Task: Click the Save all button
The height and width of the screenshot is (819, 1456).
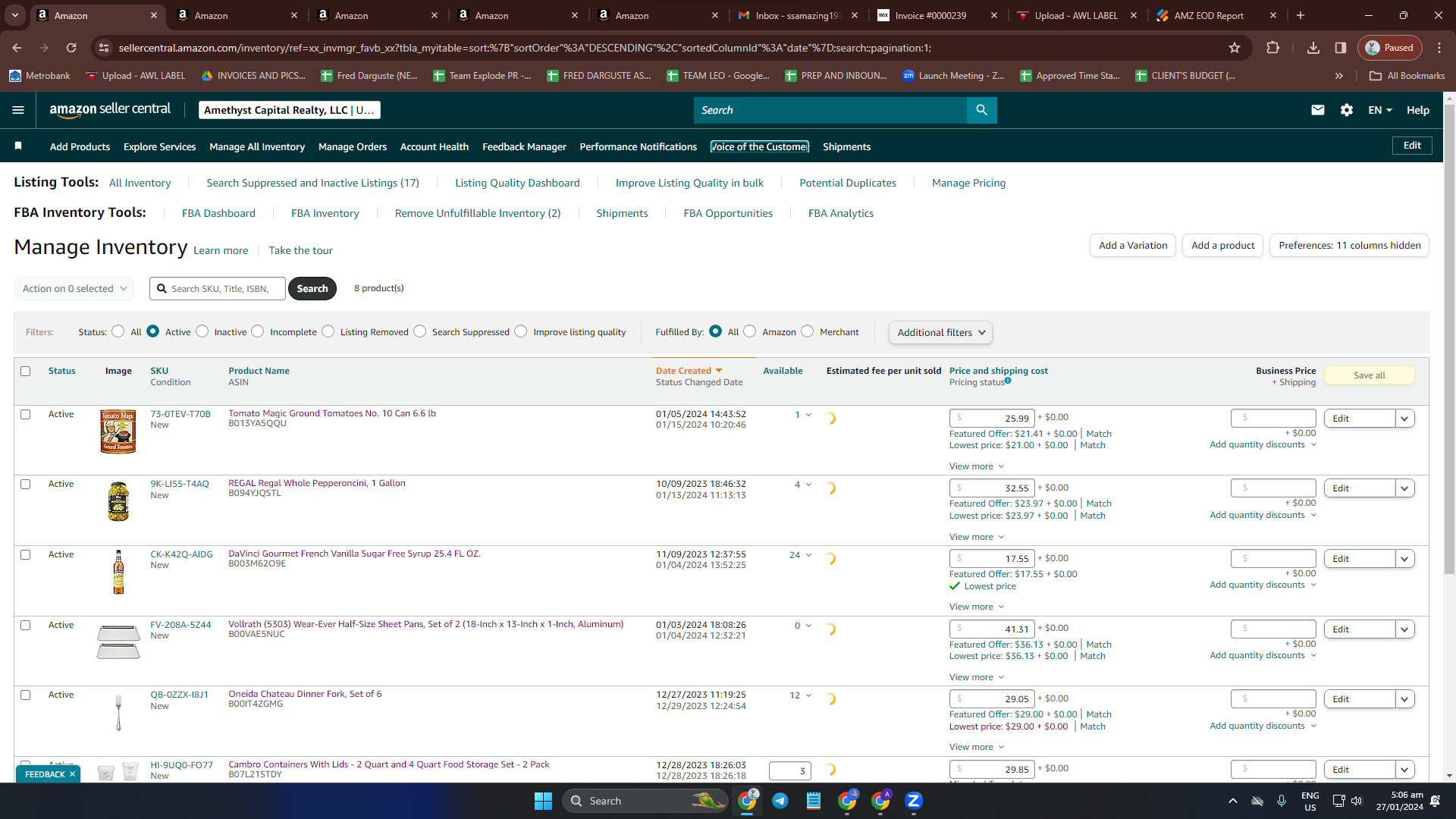Action: pos(1370,375)
